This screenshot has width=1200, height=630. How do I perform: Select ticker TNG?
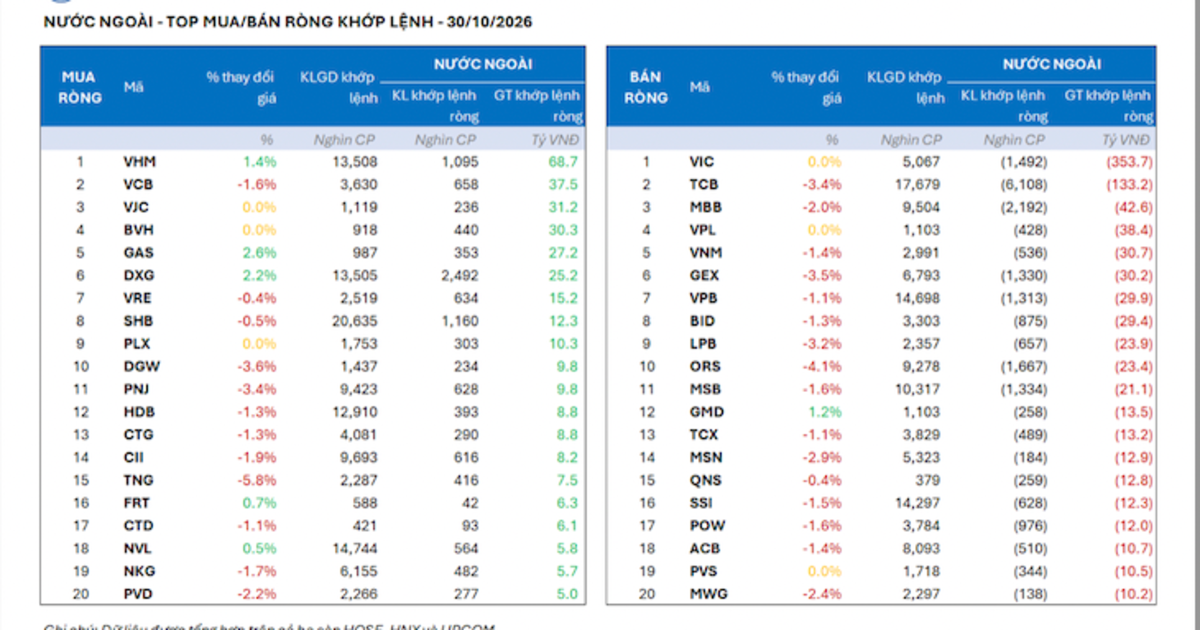click(x=139, y=479)
